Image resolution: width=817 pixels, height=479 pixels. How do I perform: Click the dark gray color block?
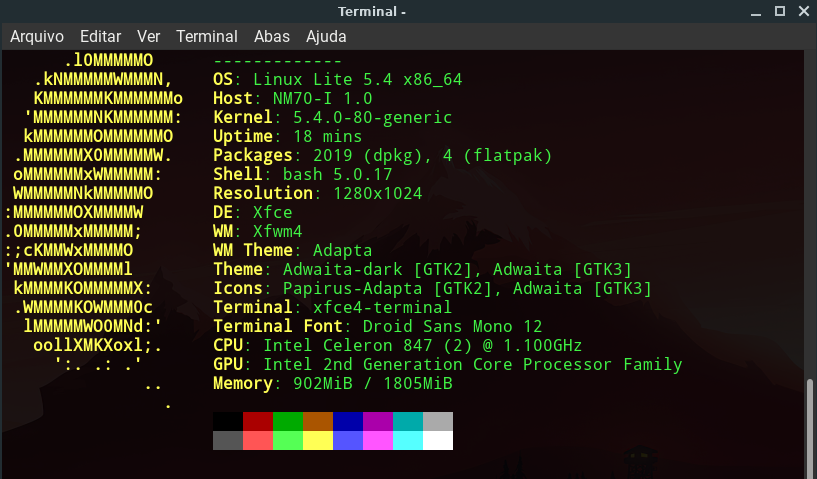[x=228, y=440]
